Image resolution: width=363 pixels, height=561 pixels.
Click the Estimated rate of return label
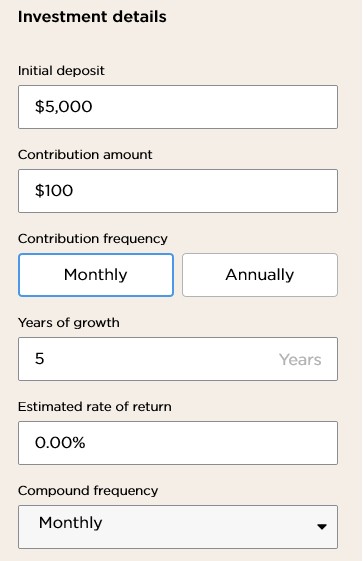tap(94, 406)
